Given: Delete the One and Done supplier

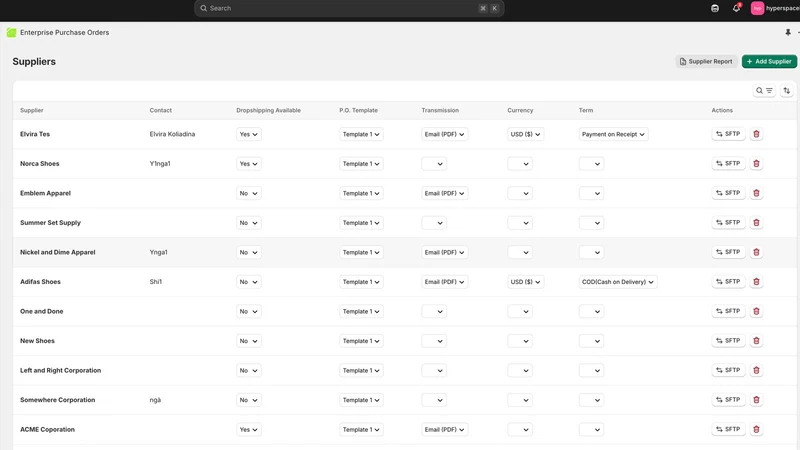Looking at the screenshot, I should pos(756,311).
